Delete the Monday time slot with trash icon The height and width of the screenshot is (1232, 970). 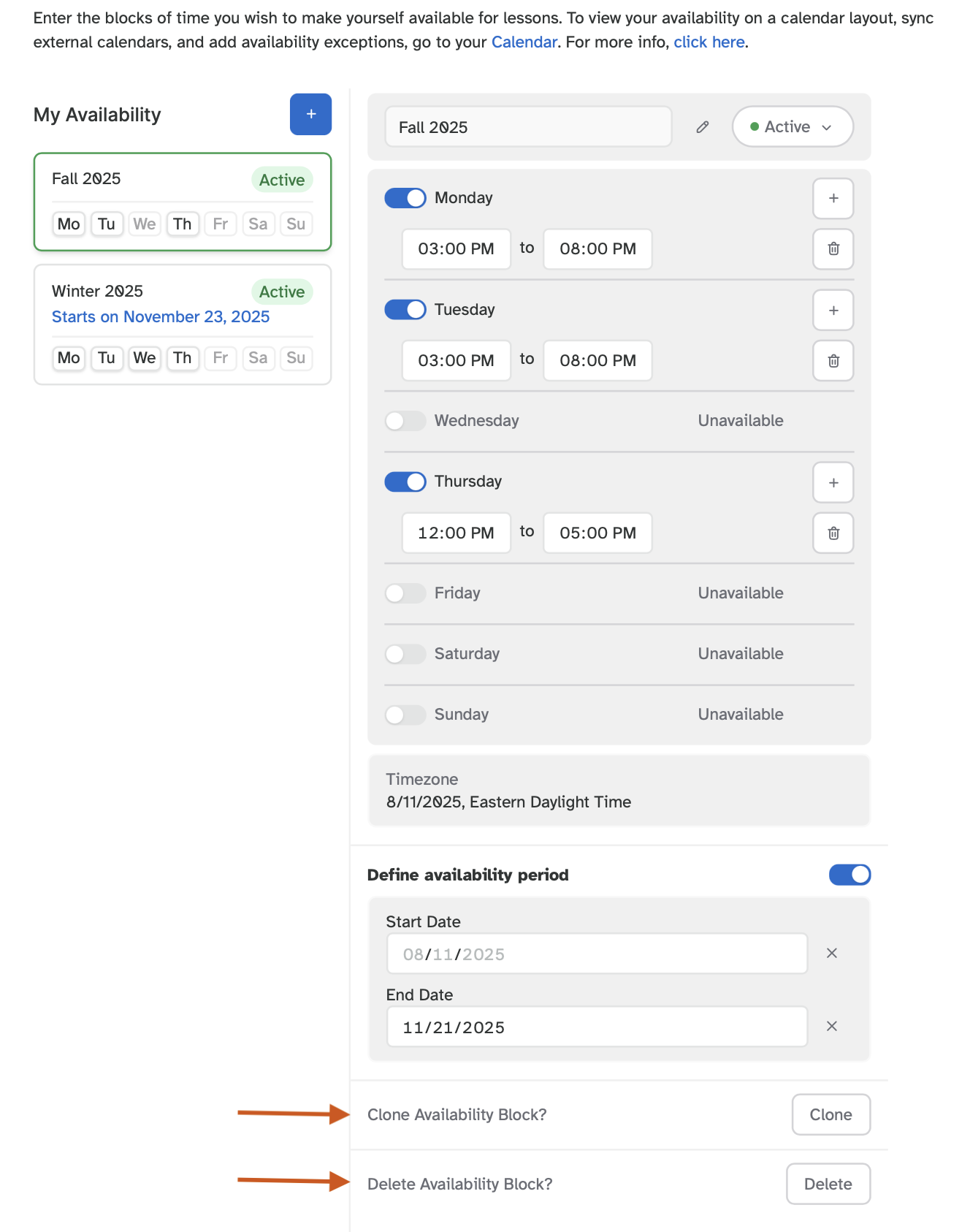coord(833,249)
